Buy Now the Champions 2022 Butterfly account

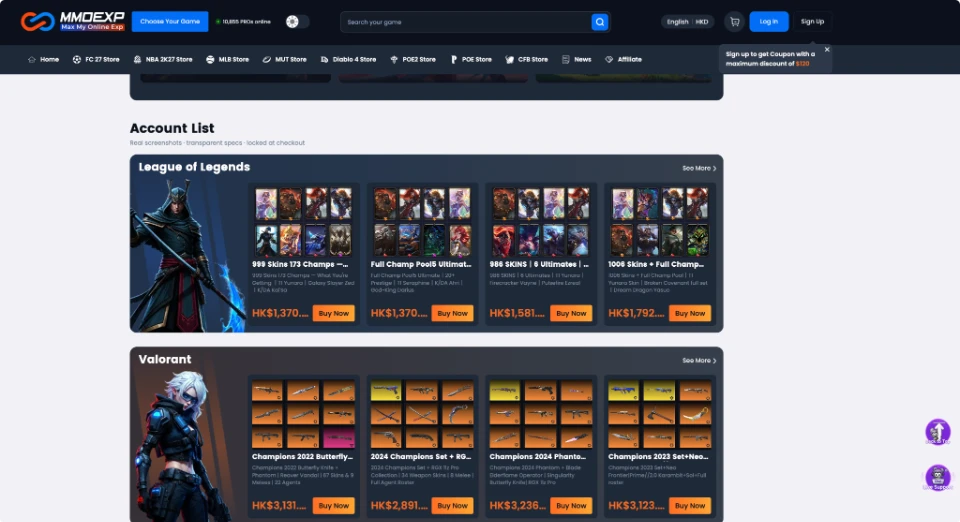coord(334,505)
